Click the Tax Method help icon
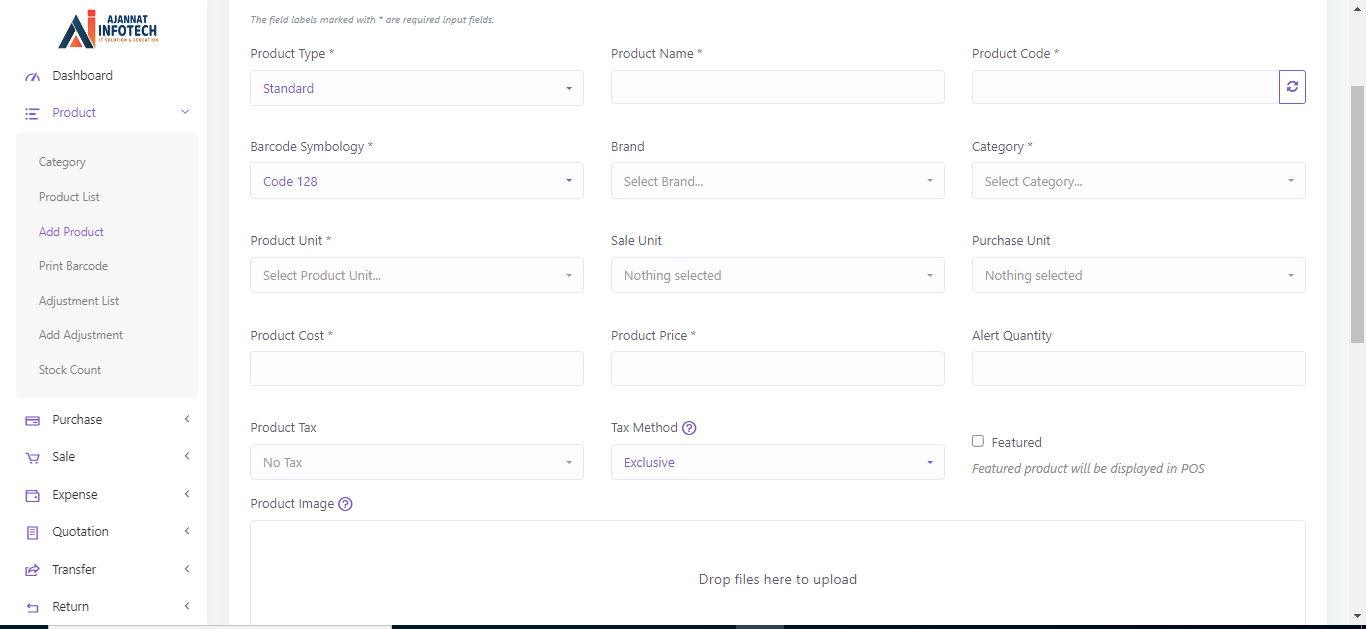Image resolution: width=1366 pixels, height=629 pixels. click(689, 428)
